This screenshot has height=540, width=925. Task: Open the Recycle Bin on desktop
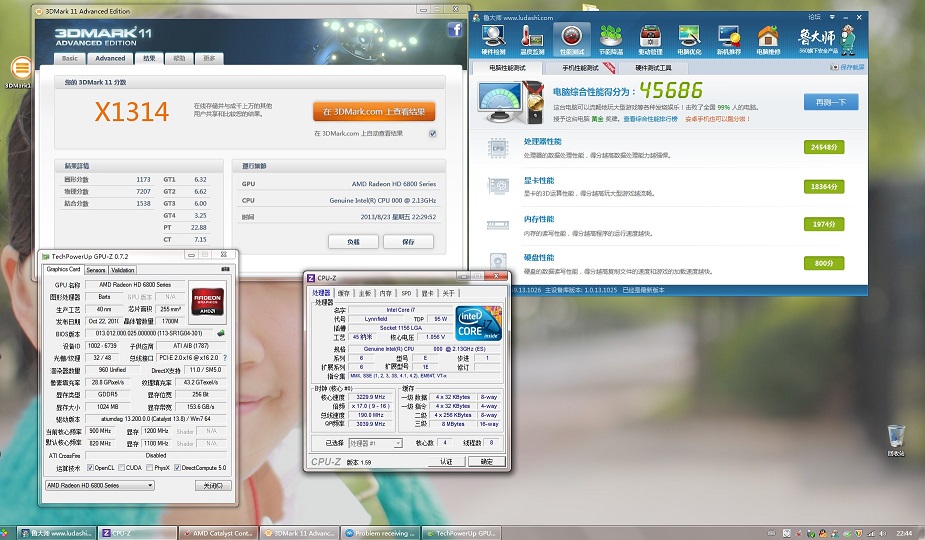(896, 440)
